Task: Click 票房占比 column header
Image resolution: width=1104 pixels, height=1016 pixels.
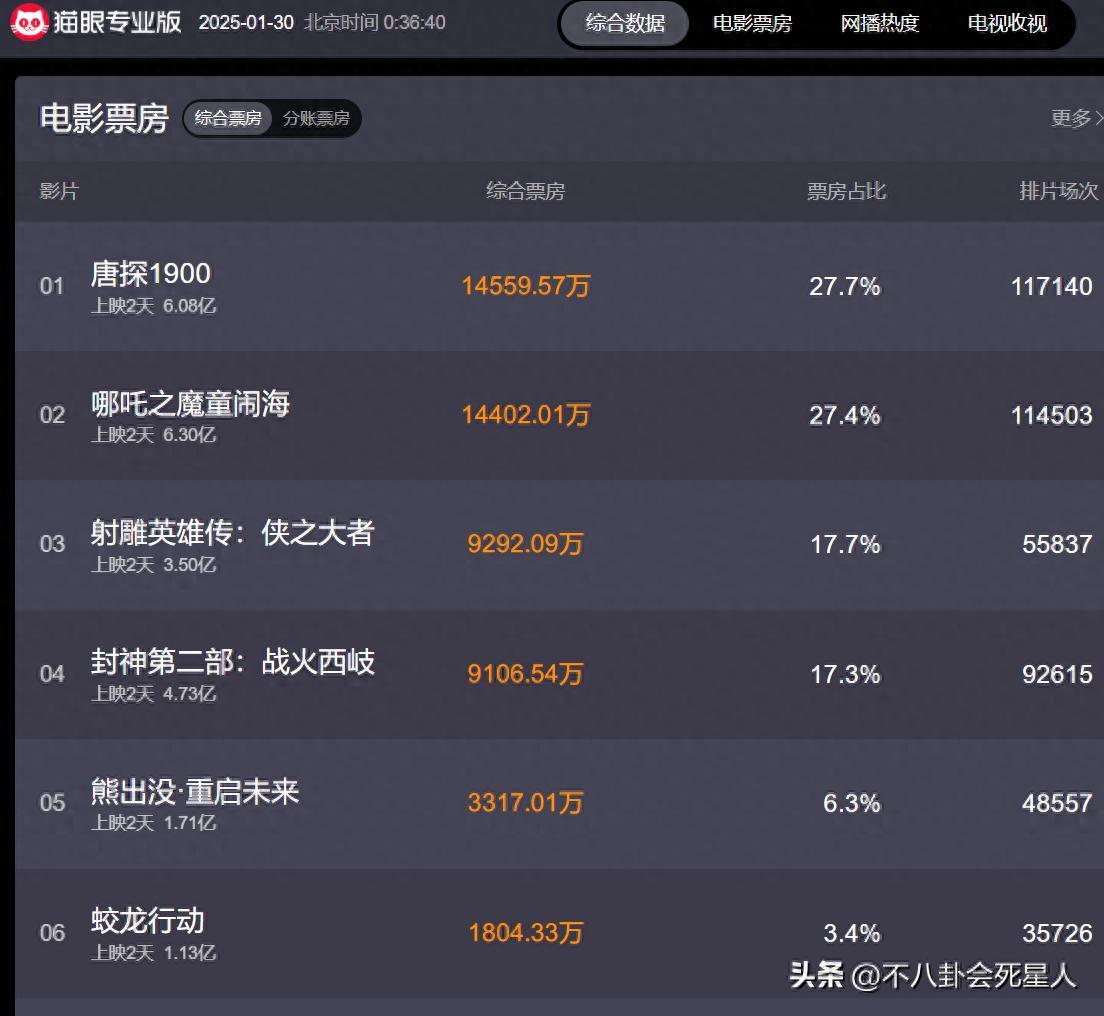Action: (x=846, y=192)
